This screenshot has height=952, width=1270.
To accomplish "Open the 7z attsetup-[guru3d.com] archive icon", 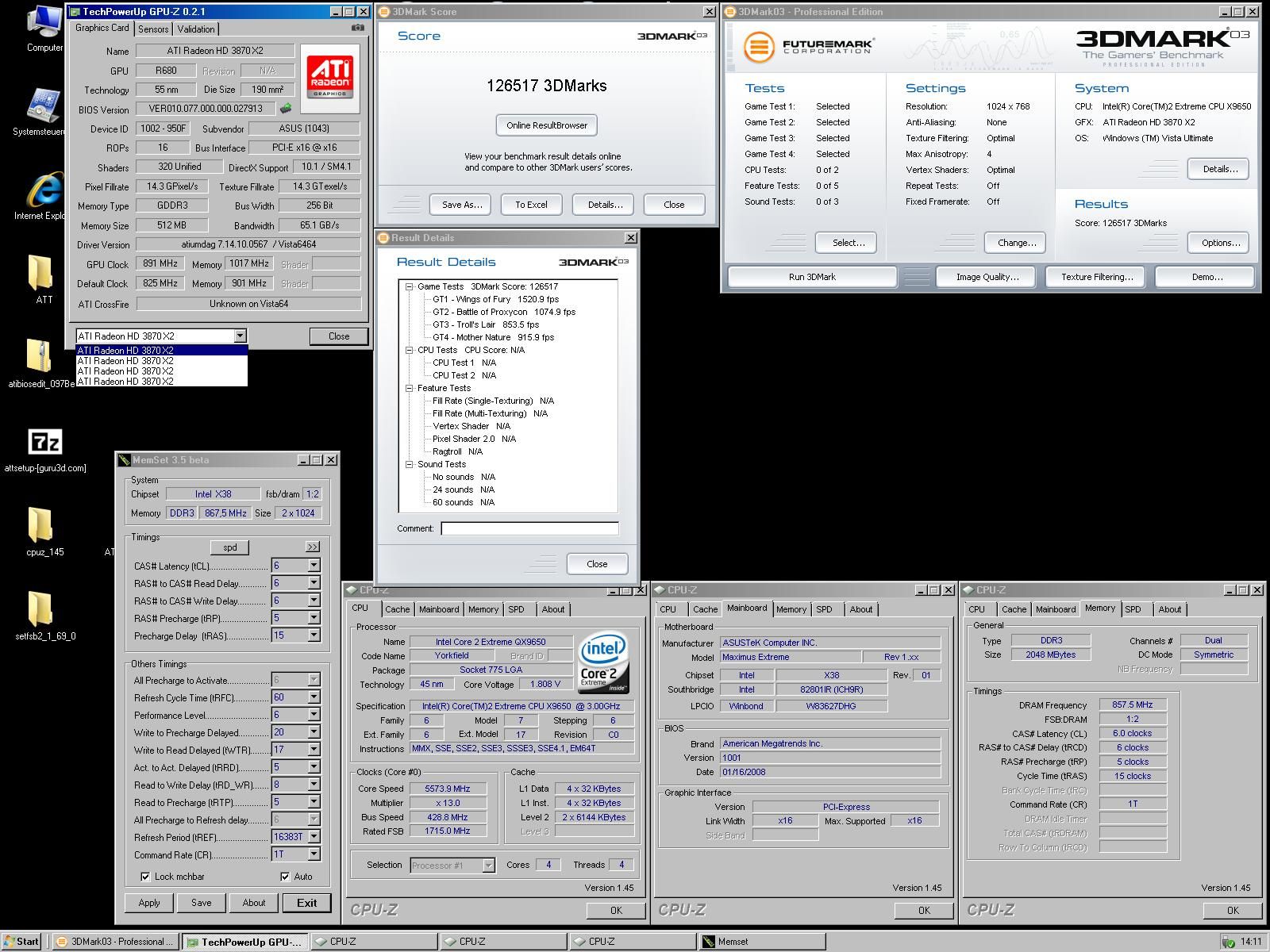I will [44, 450].
